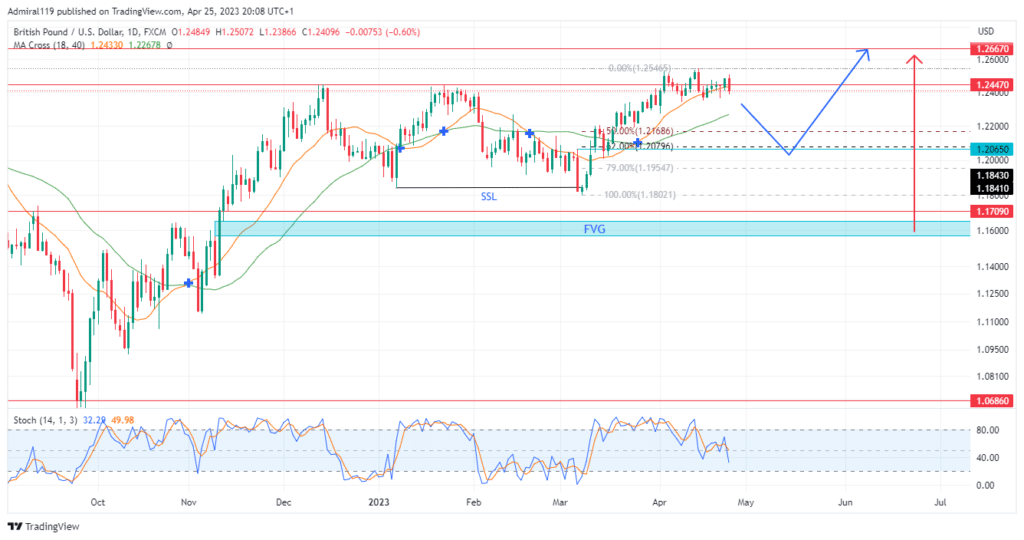Click the Oct label on time axis
Viewport: 1024px width, 540px height.
click(98, 502)
